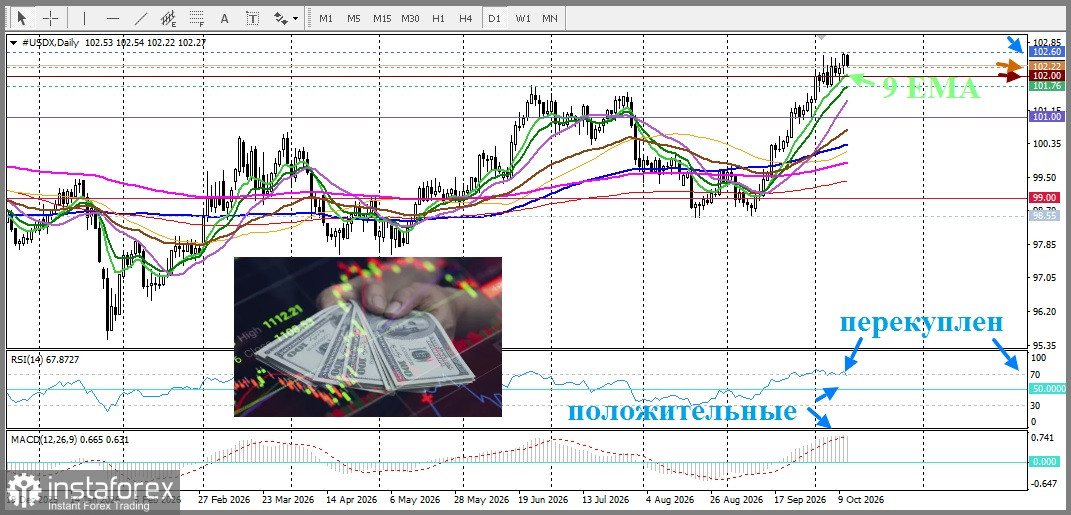Screen dimensions: 1071x515
Task: Select the Fibonacci Retracement tool
Action: coord(197,18)
